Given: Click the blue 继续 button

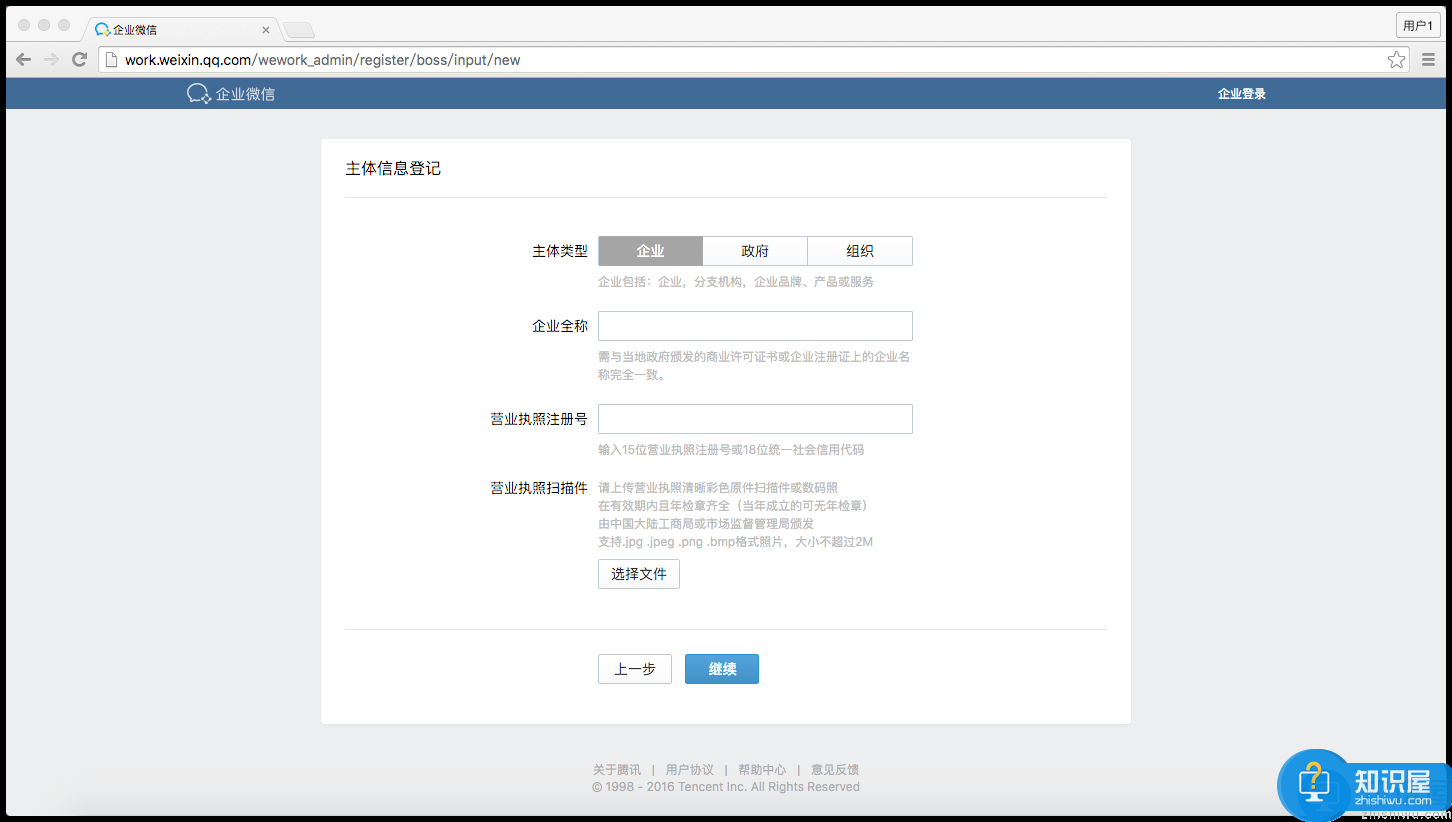Looking at the screenshot, I should tap(722, 669).
